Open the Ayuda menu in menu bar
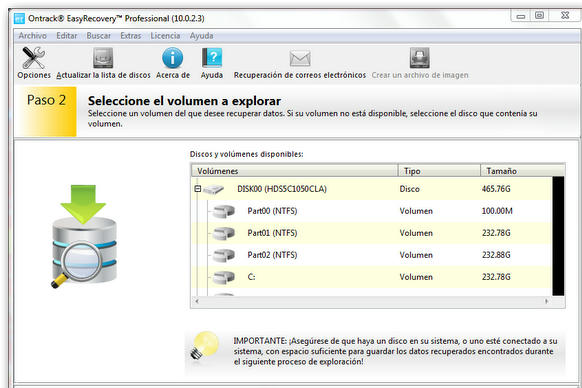The image size is (582, 388). pos(202,36)
